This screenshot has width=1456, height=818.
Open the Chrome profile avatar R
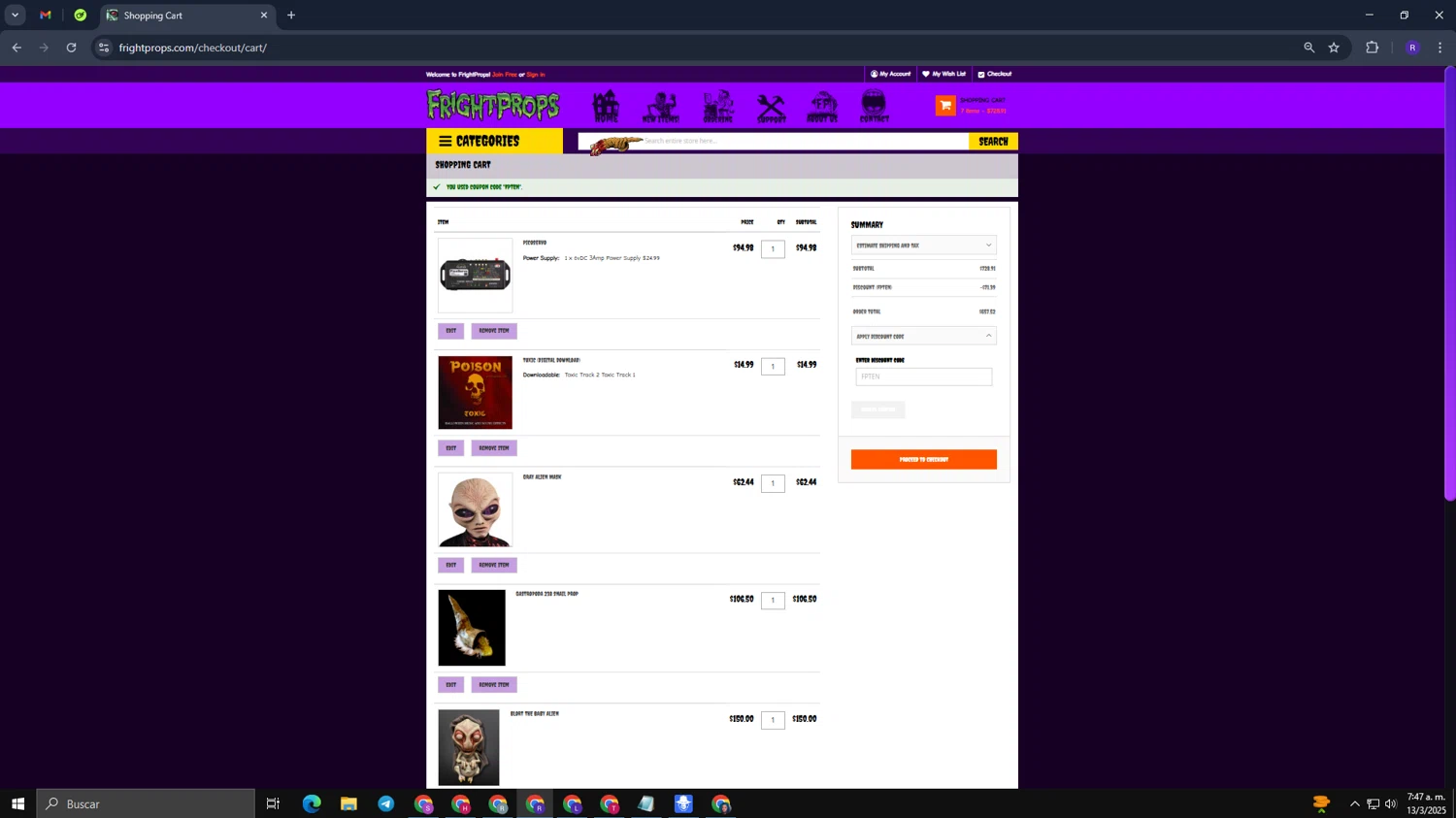1412,48
